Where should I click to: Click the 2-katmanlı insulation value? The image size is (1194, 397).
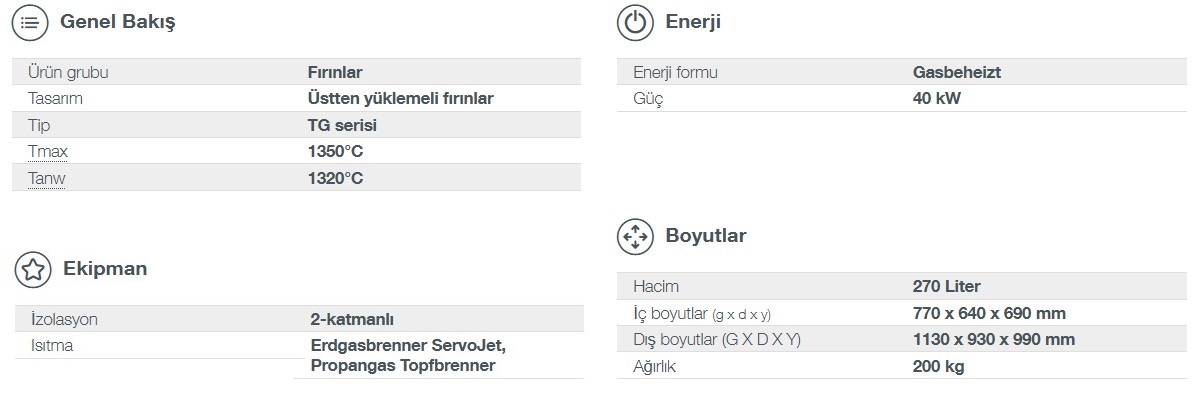pos(352,319)
